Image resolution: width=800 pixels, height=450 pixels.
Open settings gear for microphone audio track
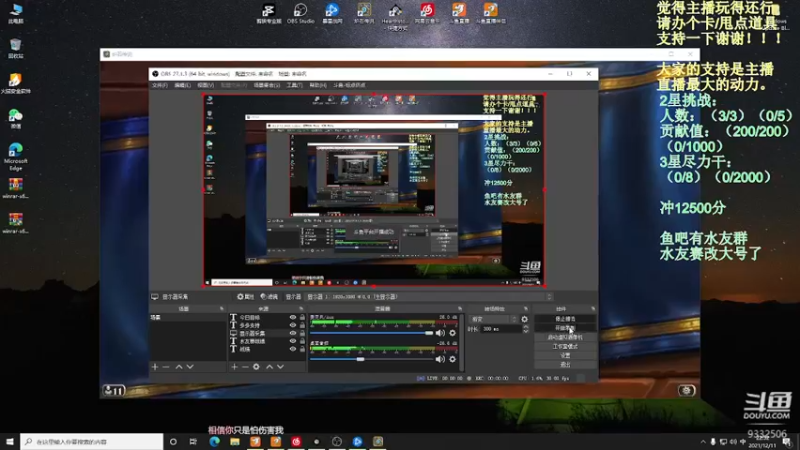tap(453, 333)
